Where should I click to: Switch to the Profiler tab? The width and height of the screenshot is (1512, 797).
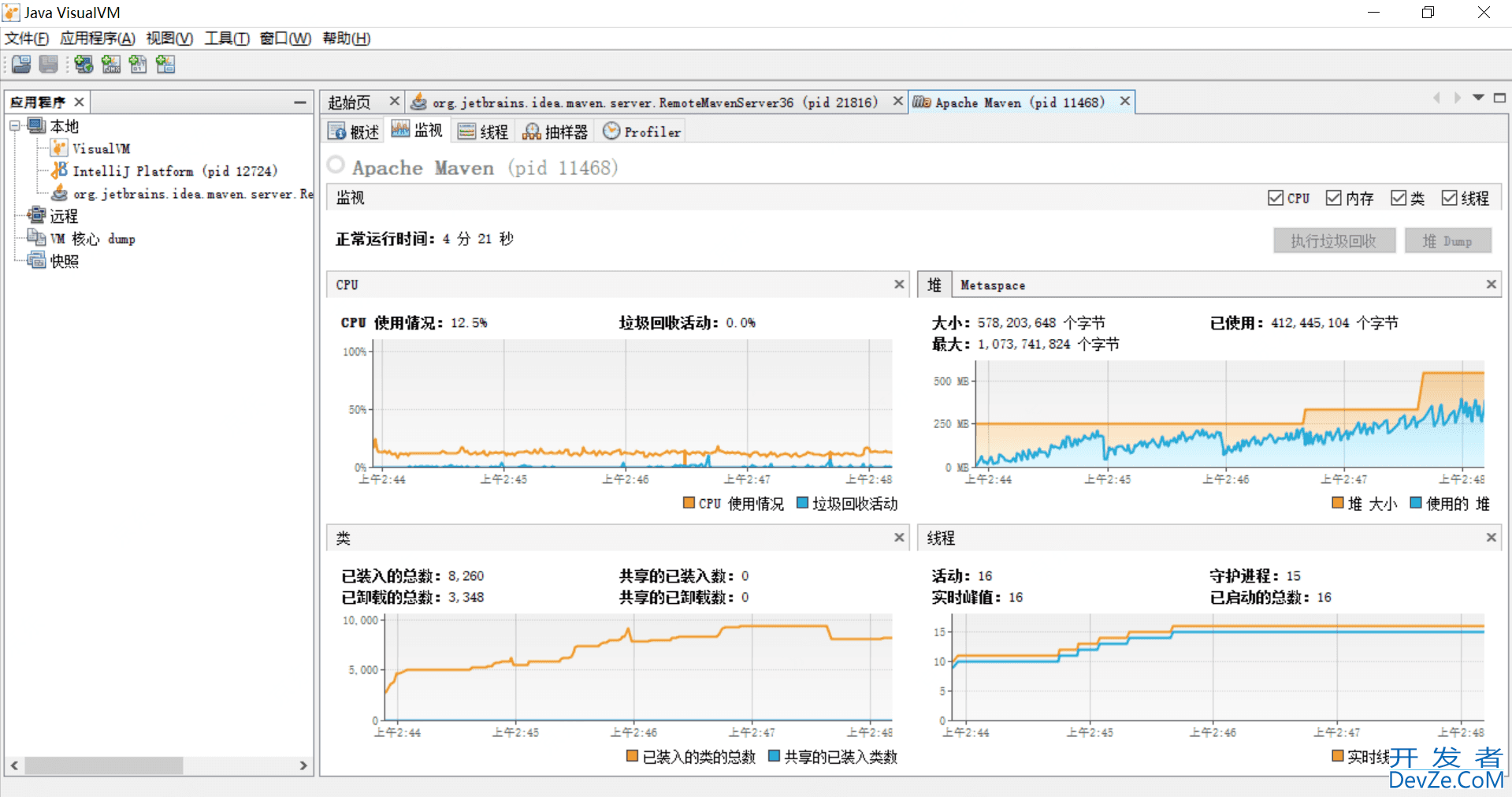coord(641,132)
